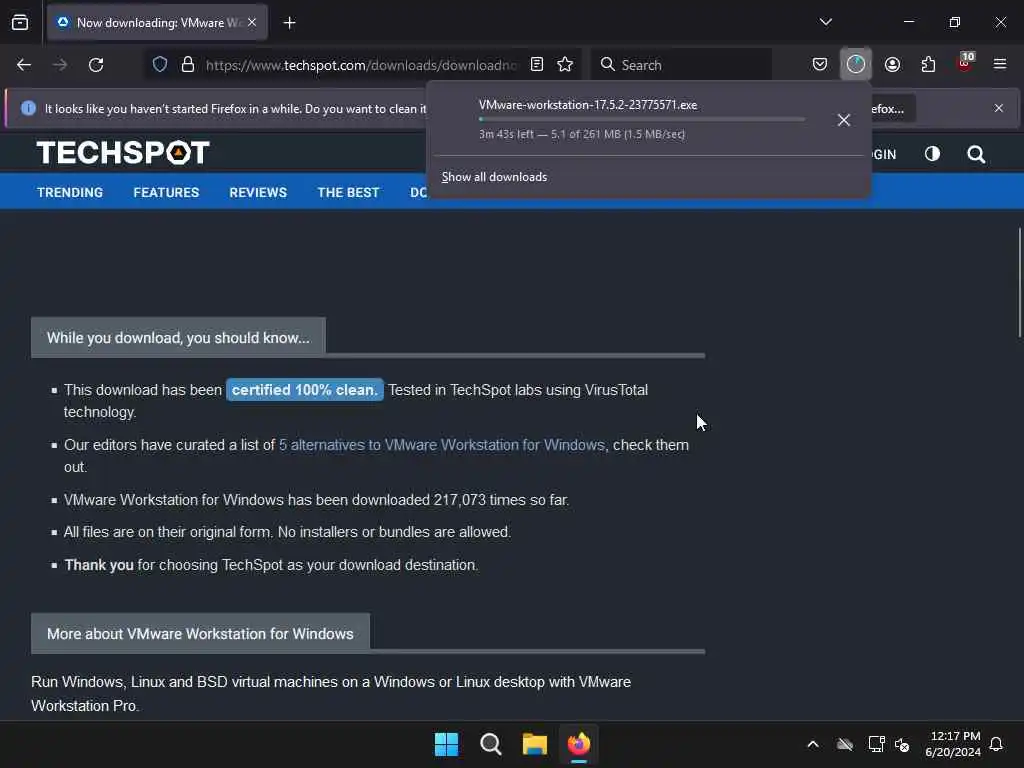The height and width of the screenshot is (768, 1024).
Task: Toggle the downloads panel toolbar button
Action: pyautogui.click(x=856, y=65)
